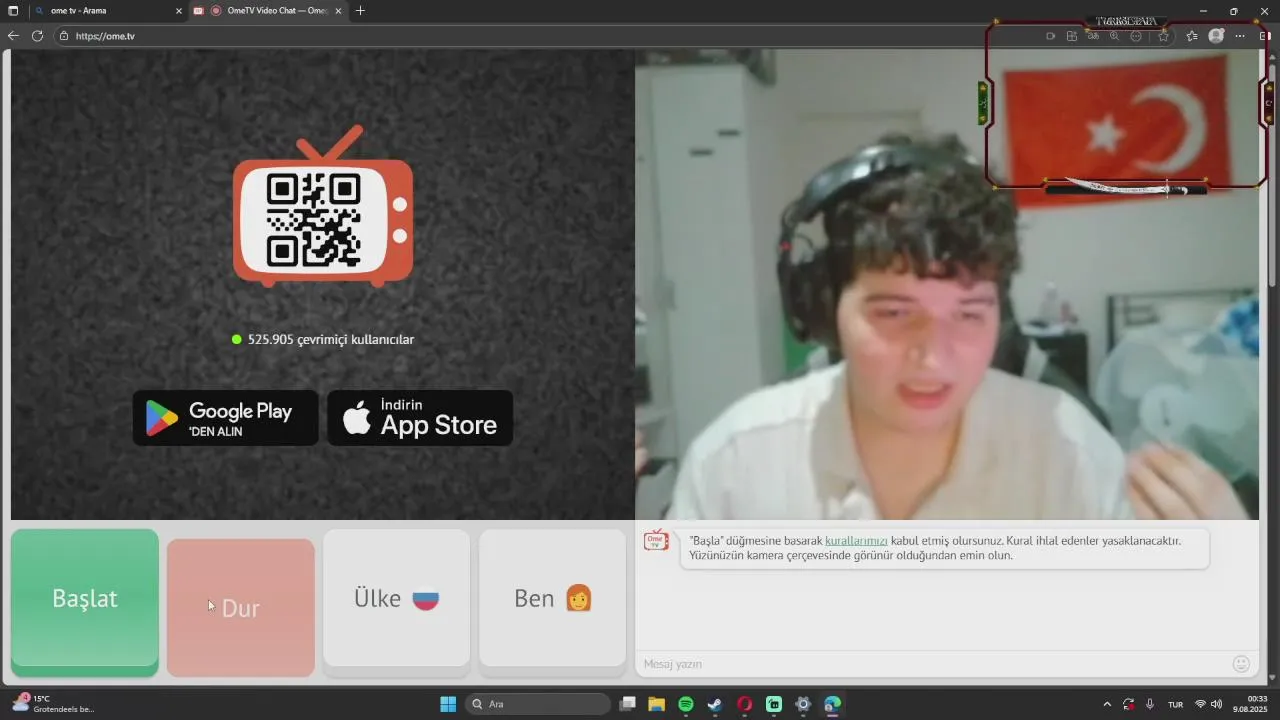
Task: Open the favorites list icon
Action: coord(1192,36)
